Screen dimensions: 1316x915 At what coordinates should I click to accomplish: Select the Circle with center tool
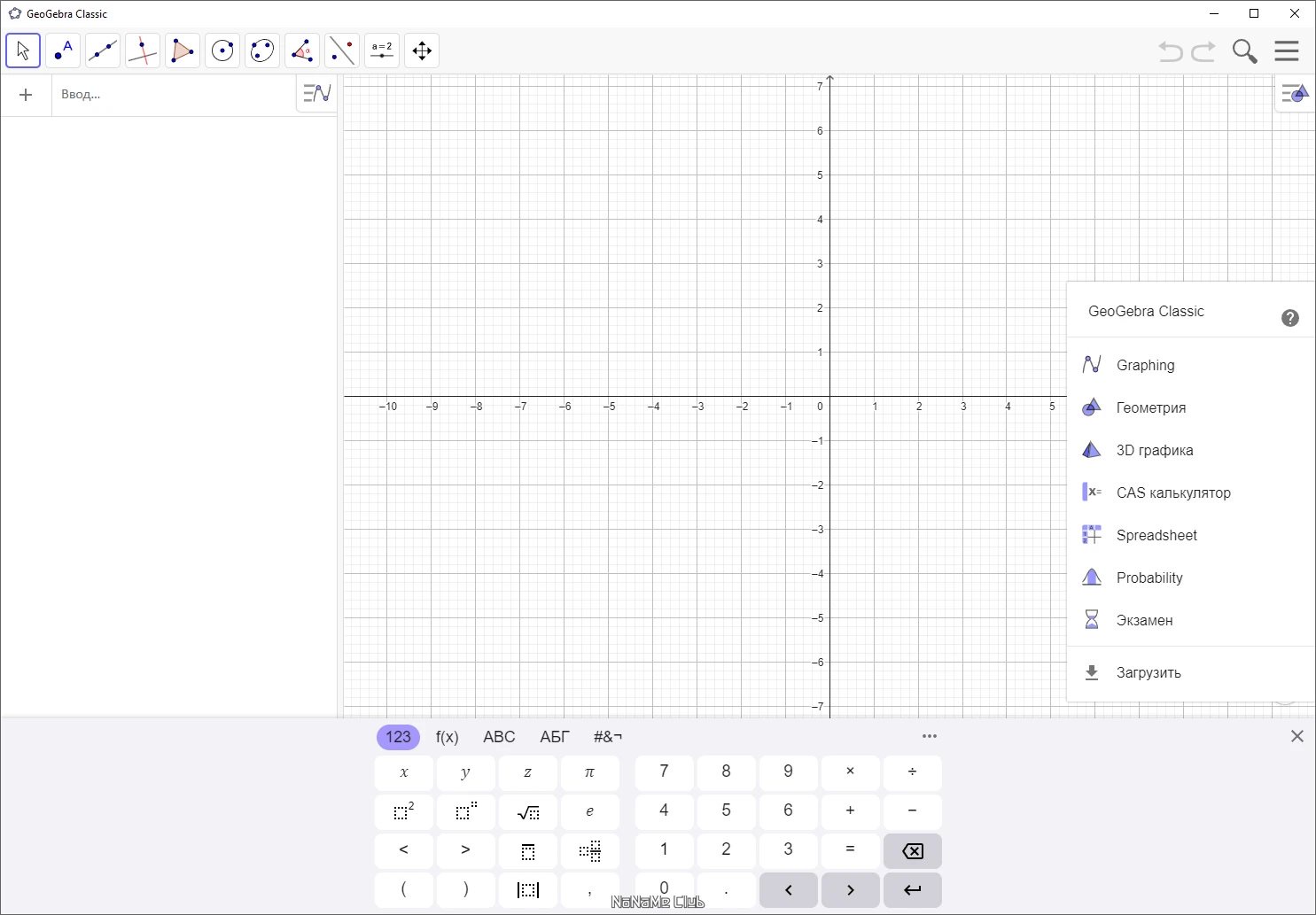pyautogui.click(x=222, y=50)
